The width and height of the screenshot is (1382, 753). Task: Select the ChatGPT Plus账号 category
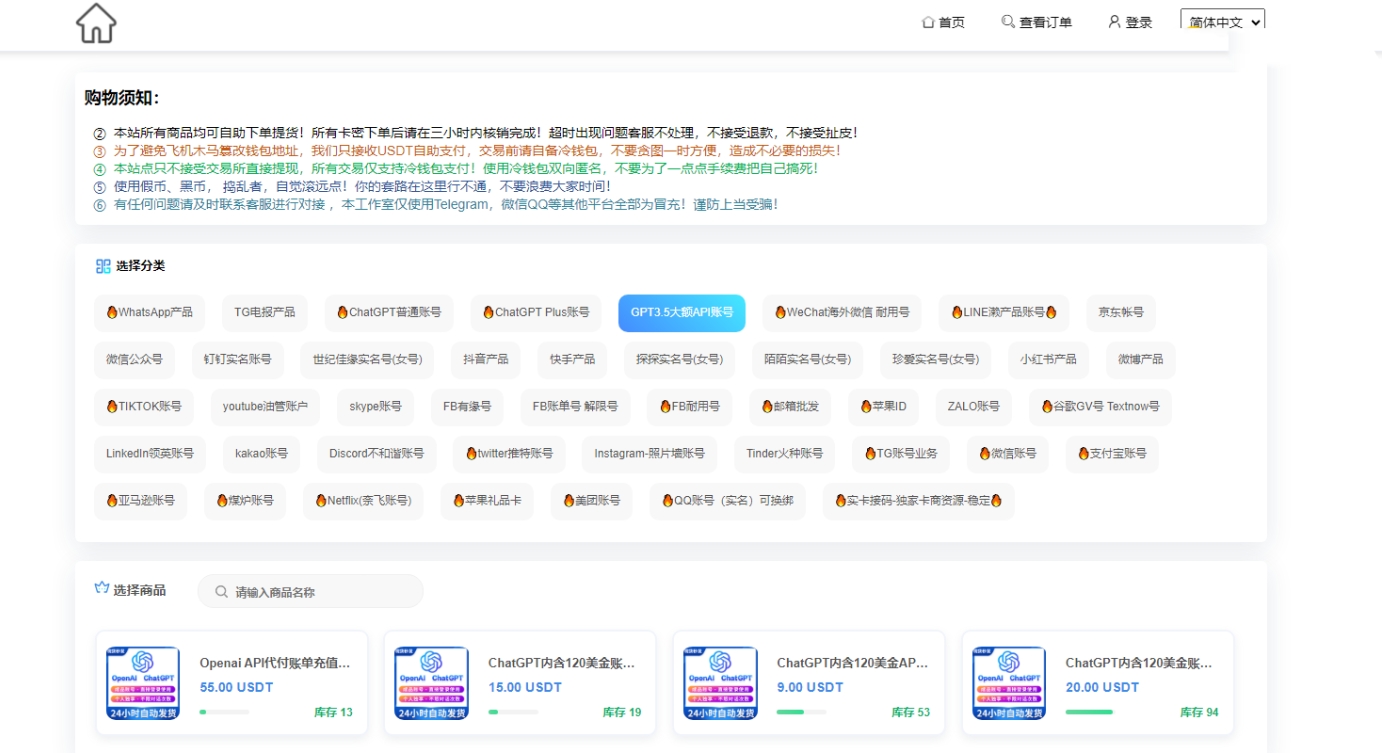pyautogui.click(x=536, y=313)
